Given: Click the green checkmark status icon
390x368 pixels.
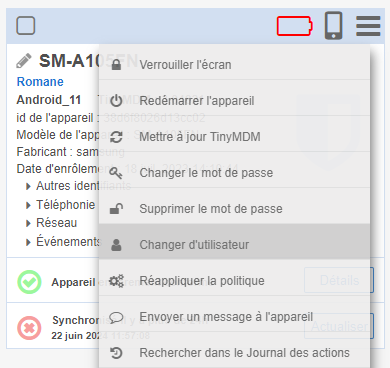Looking at the screenshot, I should (x=29, y=282).
